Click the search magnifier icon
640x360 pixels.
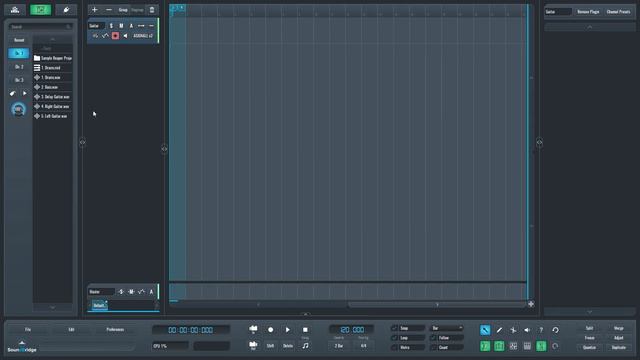point(68,27)
